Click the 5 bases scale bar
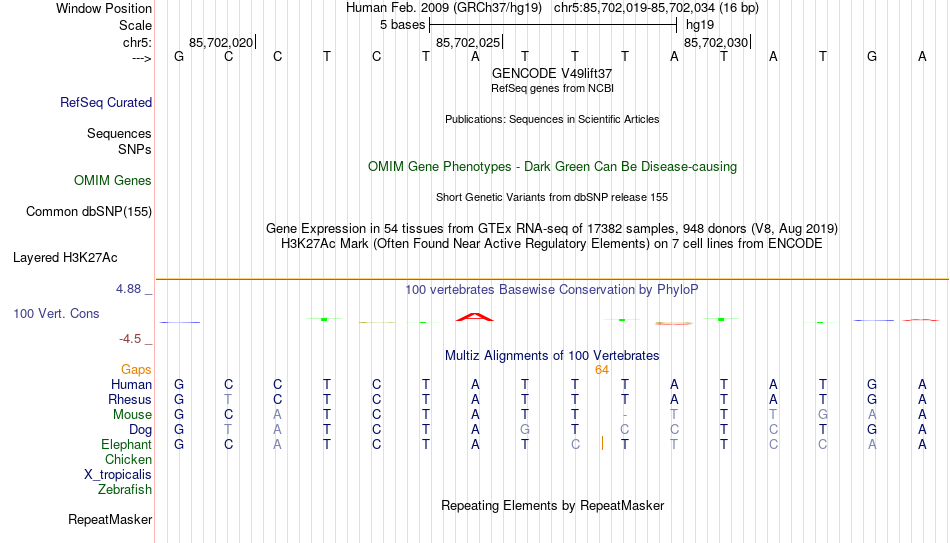Image resolution: width=950 pixels, height=543 pixels. point(553,25)
